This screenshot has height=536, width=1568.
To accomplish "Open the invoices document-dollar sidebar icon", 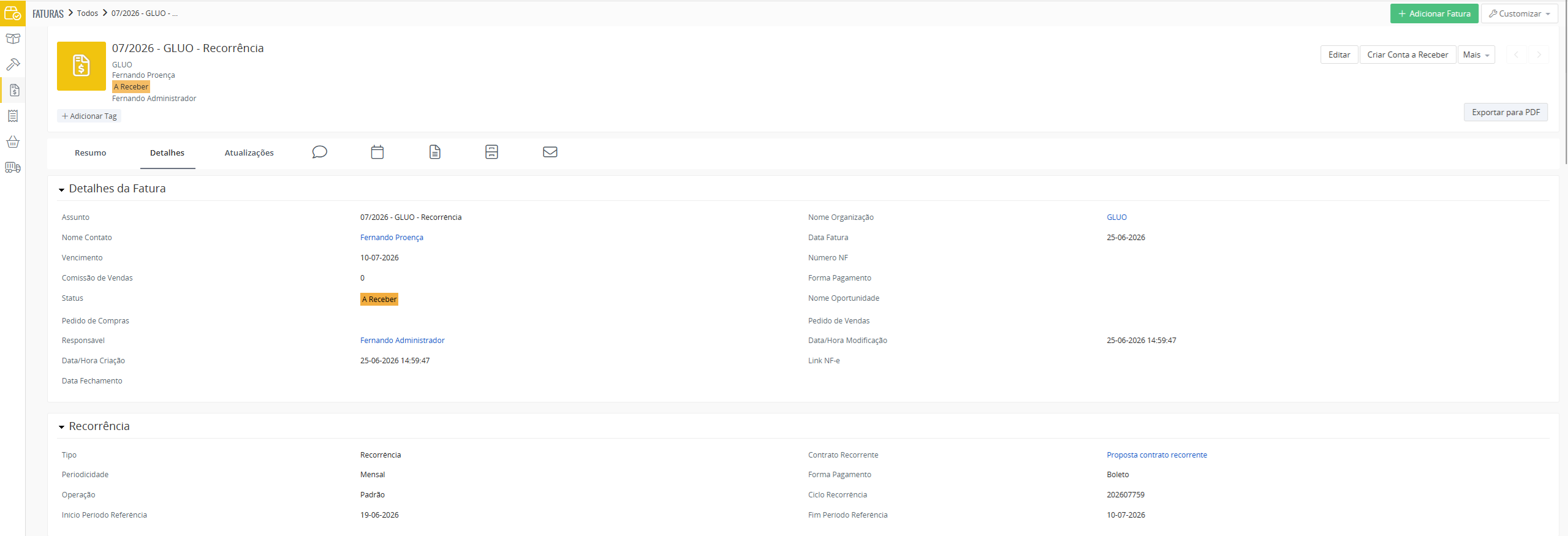I will [14, 91].
